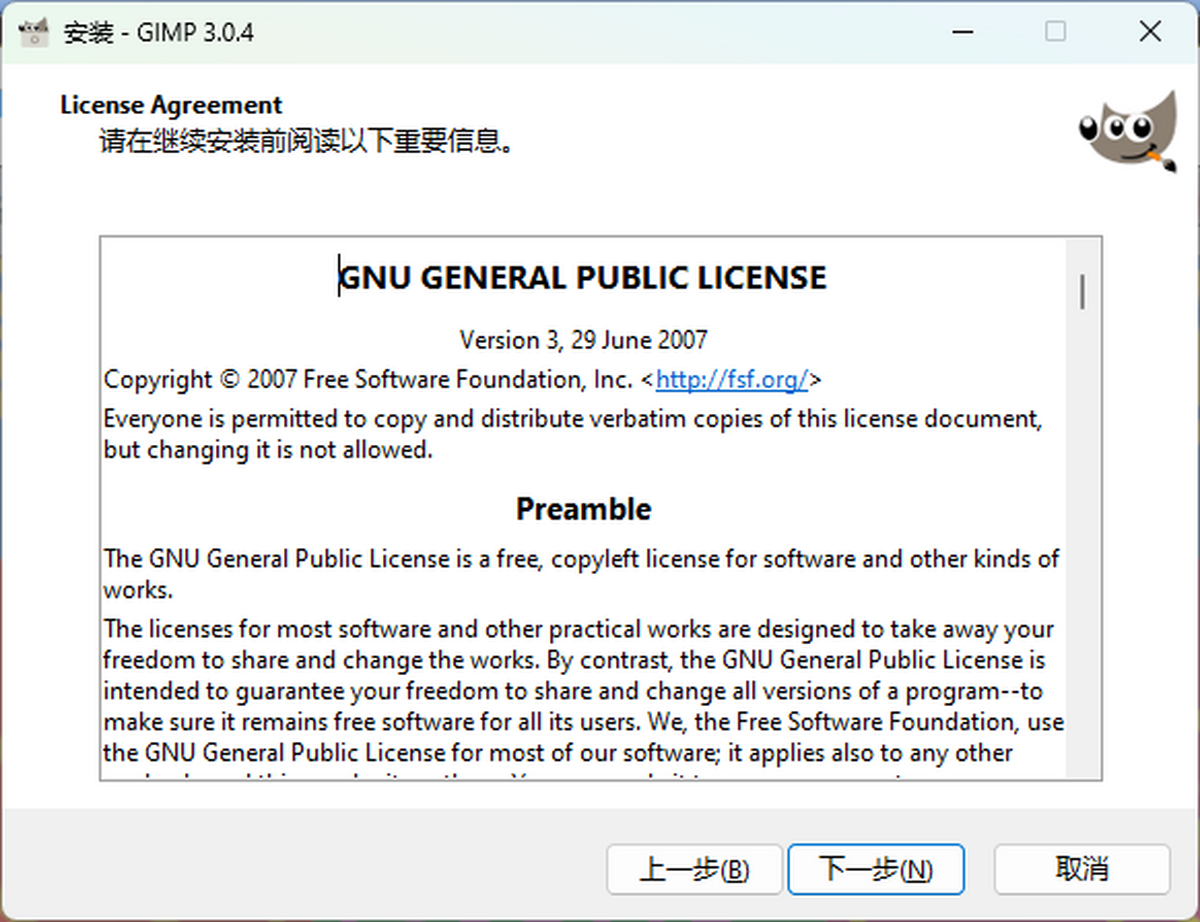Click the greyed-out maximize window button
The image size is (1200, 922).
(x=1055, y=32)
